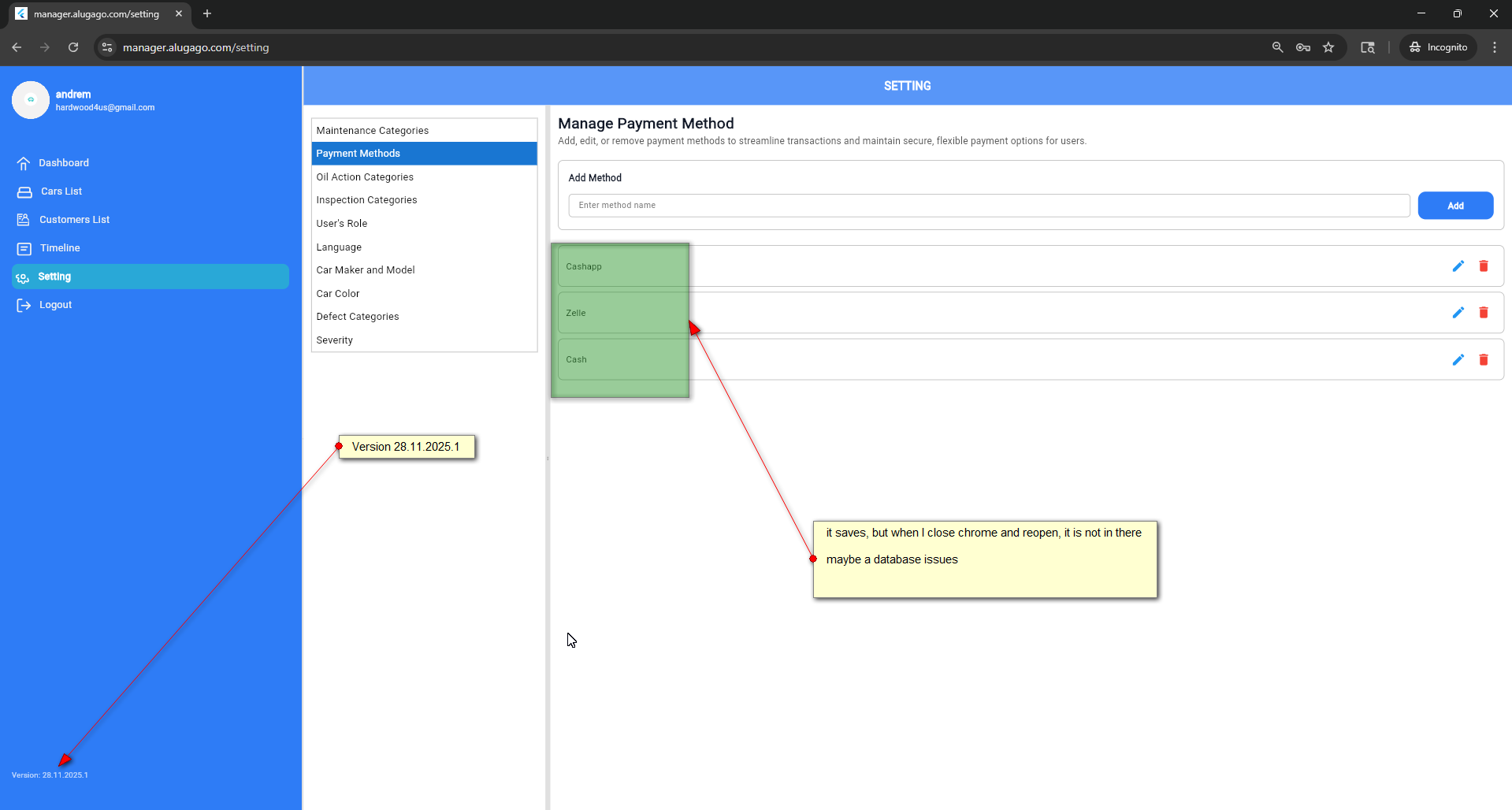Reload the page in Chrome
Image resolution: width=1512 pixels, height=810 pixels.
pyautogui.click(x=73, y=47)
